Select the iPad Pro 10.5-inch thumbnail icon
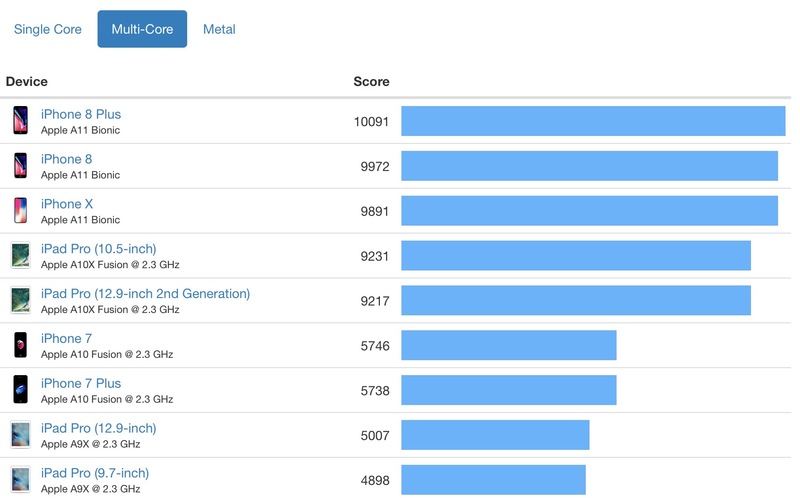The width and height of the screenshot is (800, 498). pos(20,255)
